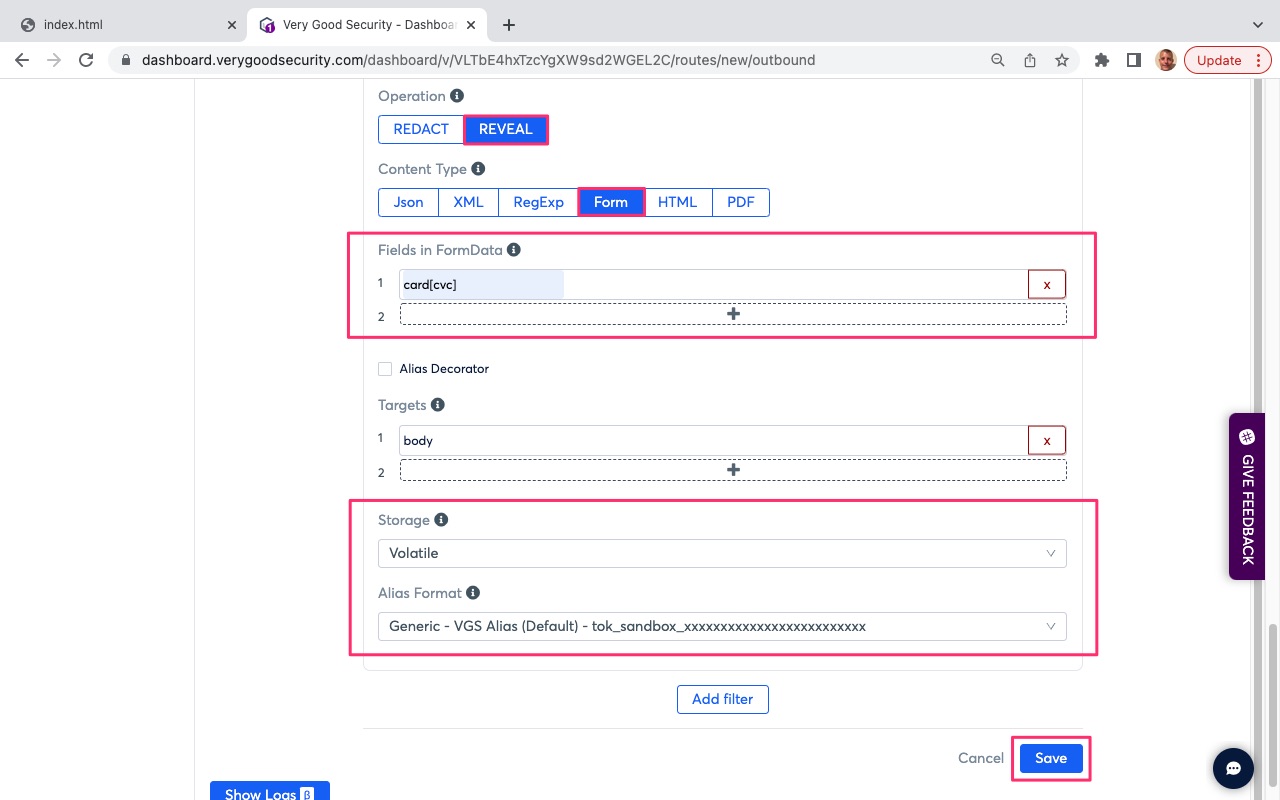Open a new browser tab
Screen dimensions: 1280x800
tap(509, 25)
